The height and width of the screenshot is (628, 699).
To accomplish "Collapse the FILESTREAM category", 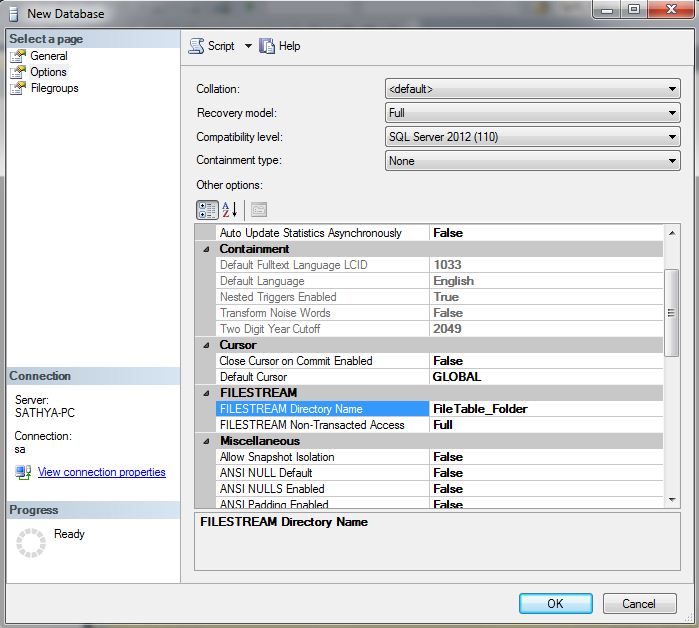I will pos(206,393).
